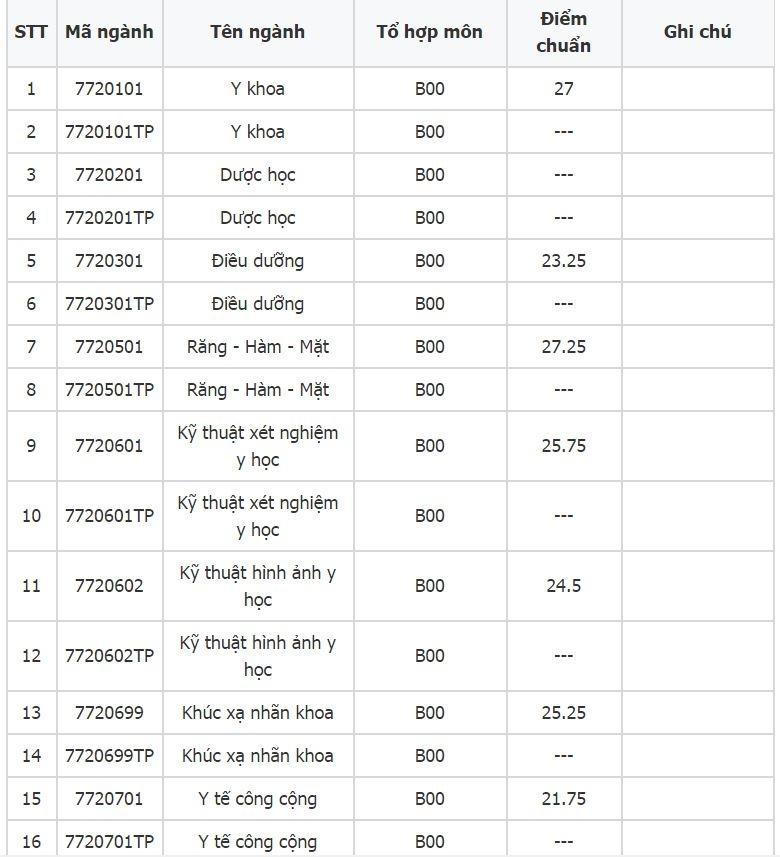Click the score 24.5 cell

pyautogui.click(x=563, y=586)
